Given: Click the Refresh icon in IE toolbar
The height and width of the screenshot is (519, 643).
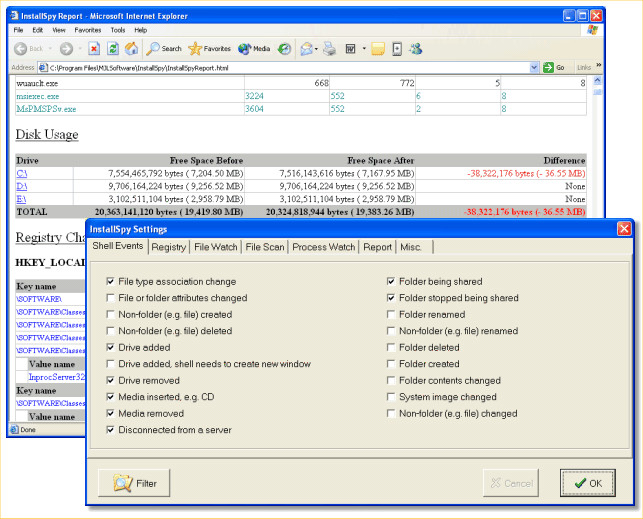Looking at the screenshot, I should [x=113, y=49].
